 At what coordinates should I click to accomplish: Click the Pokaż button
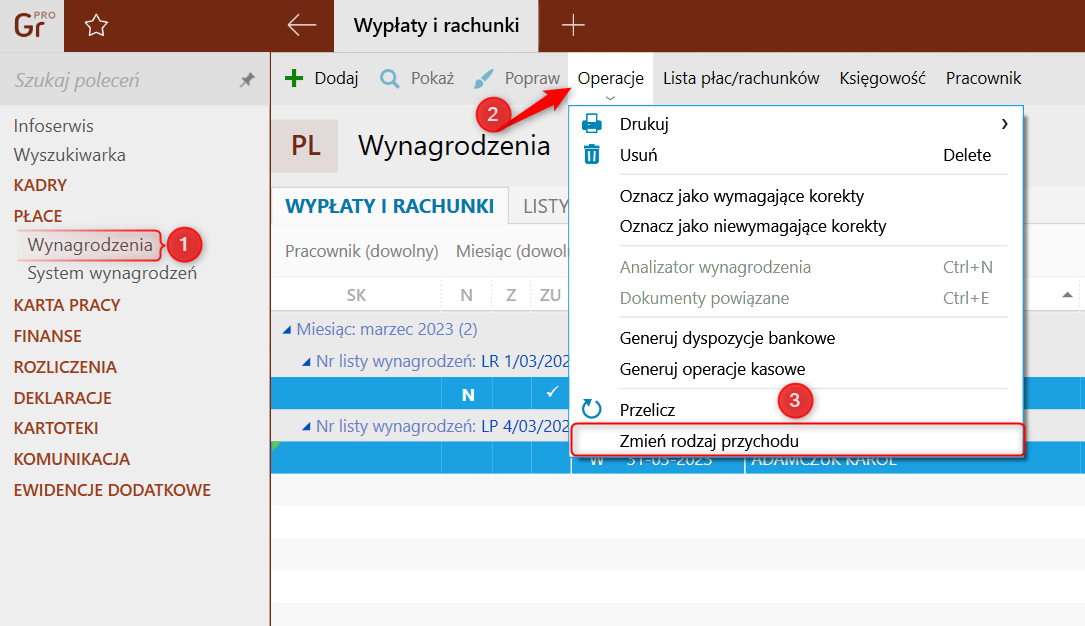(417, 78)
